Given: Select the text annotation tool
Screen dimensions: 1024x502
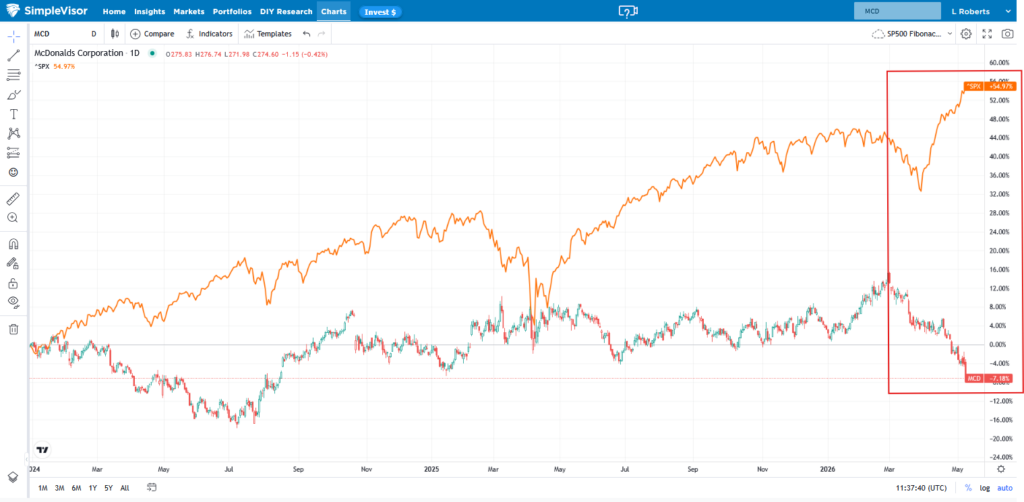Looking at the screenshot, I should pyautogui.click(x=13, y=114).
